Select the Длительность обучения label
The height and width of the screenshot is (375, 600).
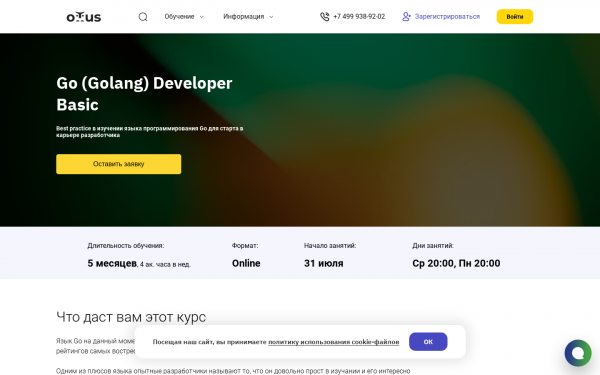tap(126, 246)
